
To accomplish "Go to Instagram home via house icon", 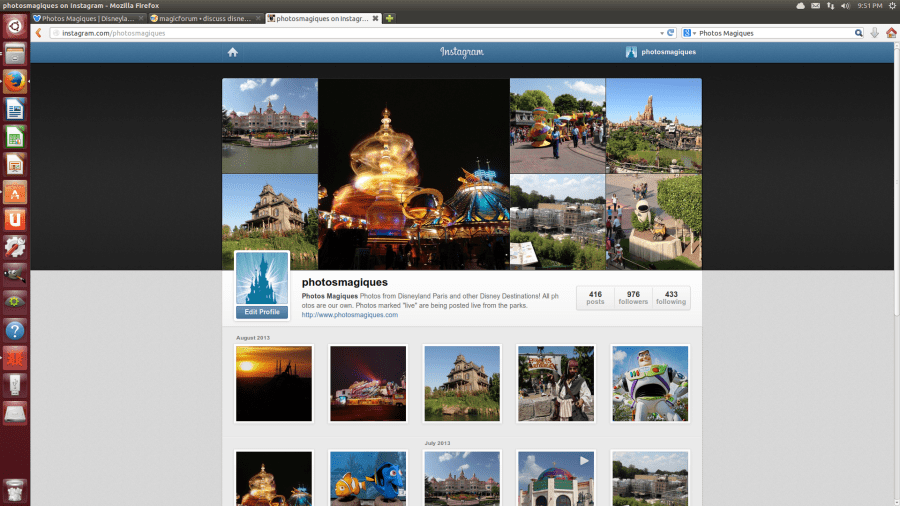I will (x=232, y=52).
